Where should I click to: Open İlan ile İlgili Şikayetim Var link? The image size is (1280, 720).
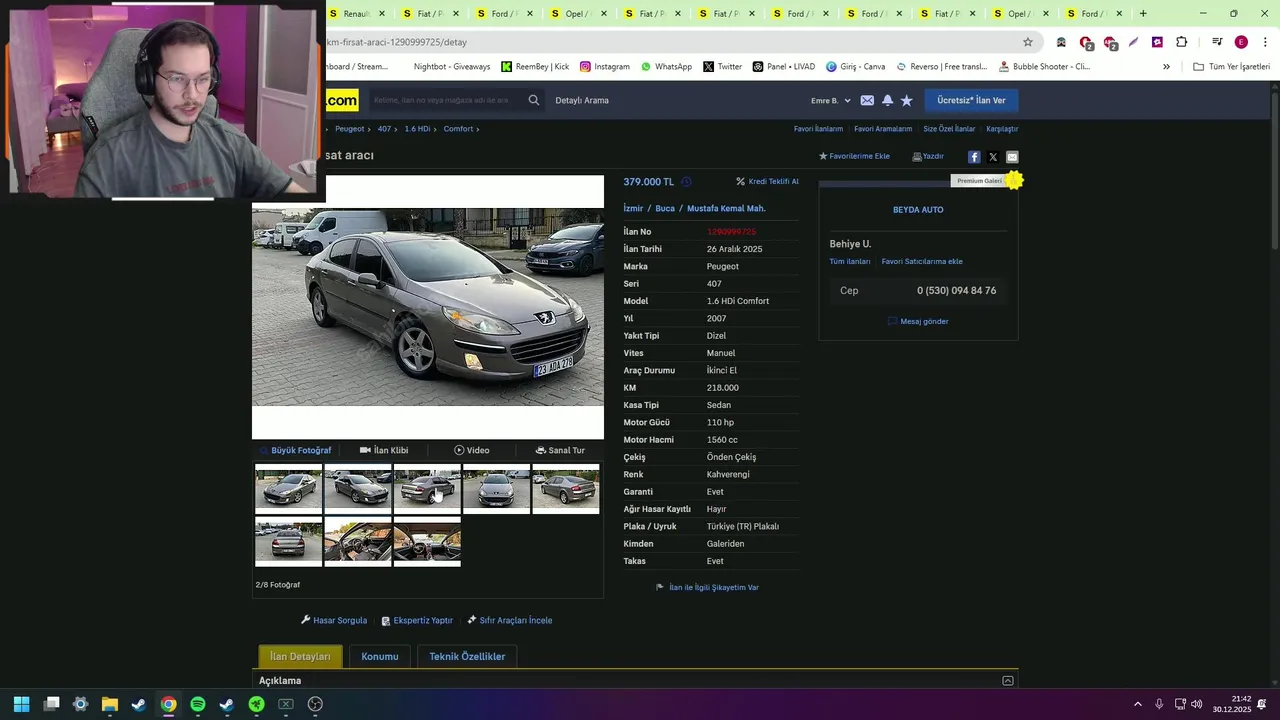tap(707, 587)
